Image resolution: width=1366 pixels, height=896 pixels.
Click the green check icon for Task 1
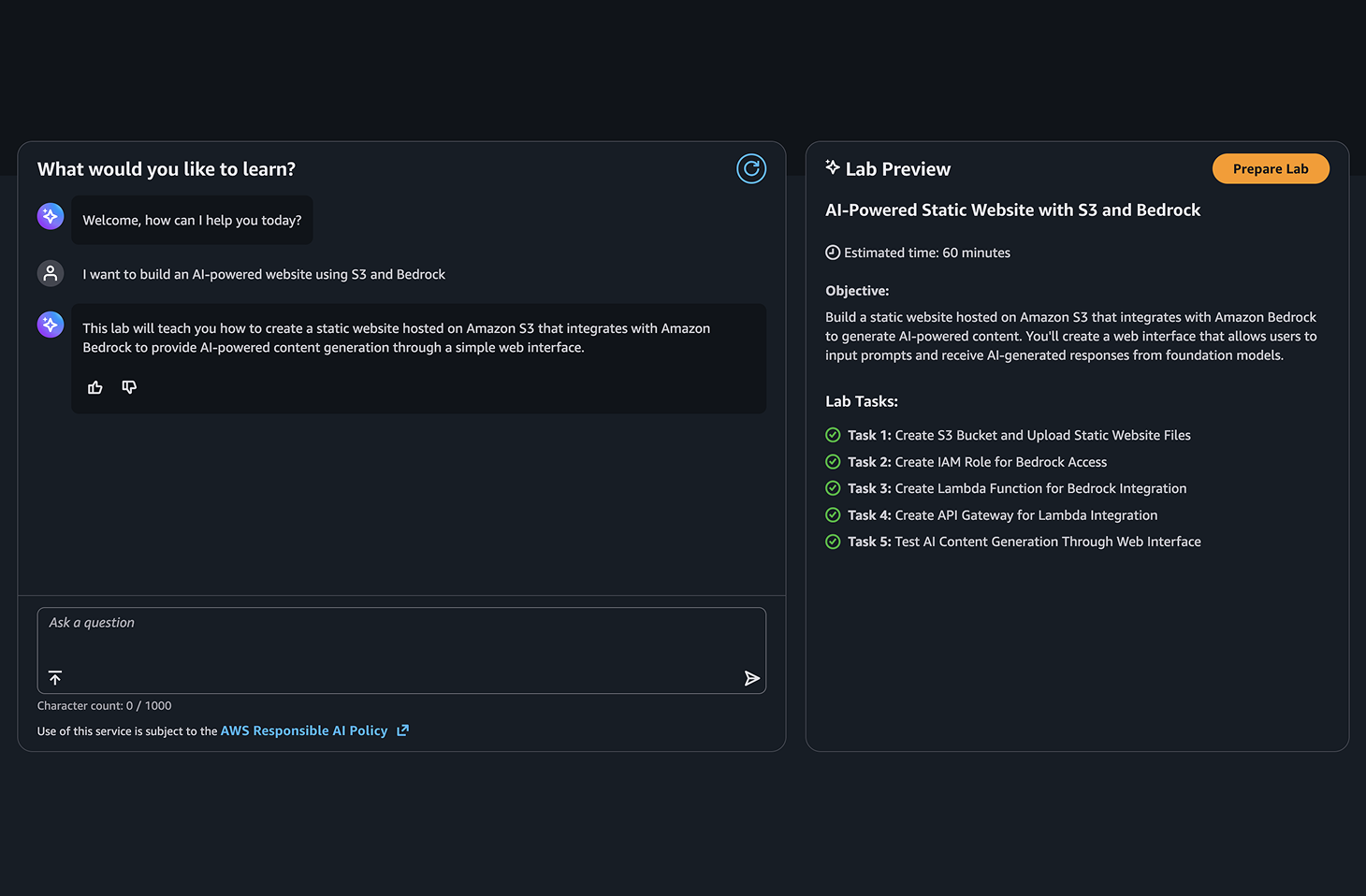pos(833,435)
